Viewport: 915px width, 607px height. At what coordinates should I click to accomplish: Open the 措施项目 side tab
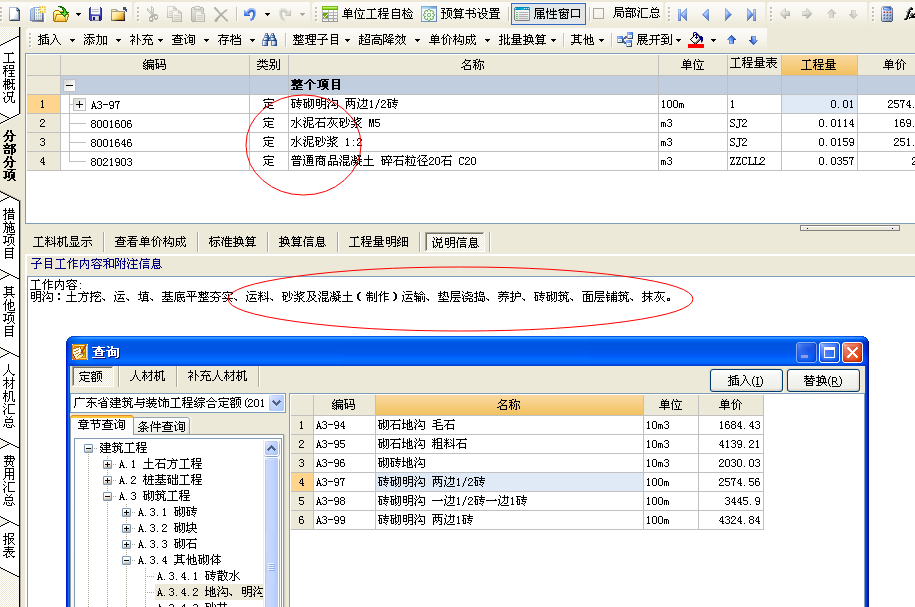(9, 233)
